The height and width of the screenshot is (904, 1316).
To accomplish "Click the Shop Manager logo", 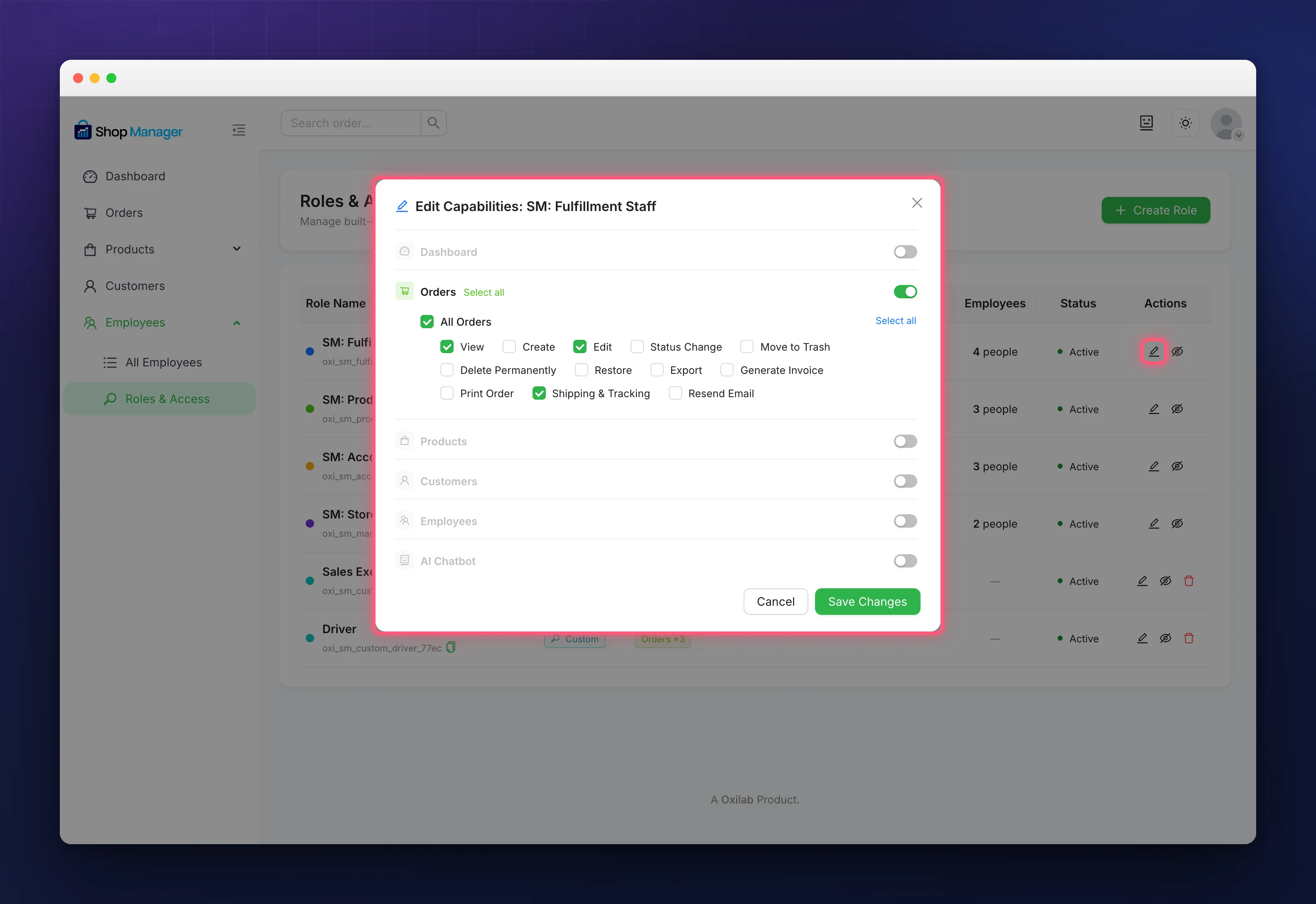I will 128,131.
